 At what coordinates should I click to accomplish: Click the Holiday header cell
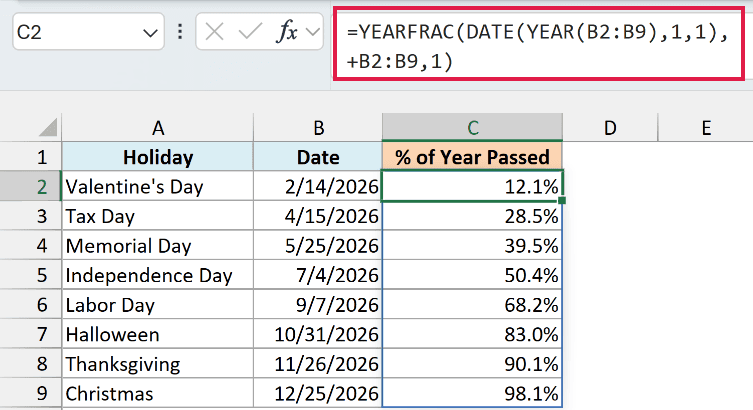(x=158, y=157)
